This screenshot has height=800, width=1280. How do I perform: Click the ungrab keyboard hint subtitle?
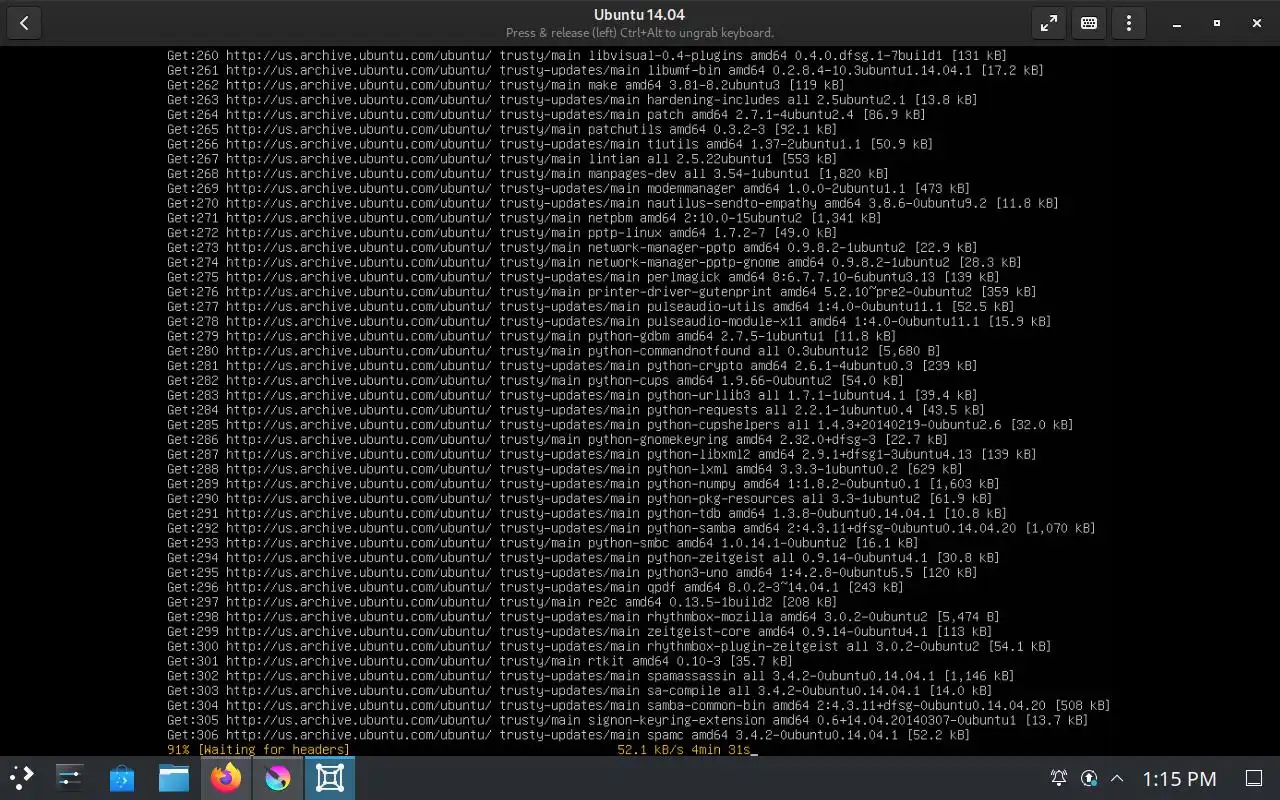(640, 33)
